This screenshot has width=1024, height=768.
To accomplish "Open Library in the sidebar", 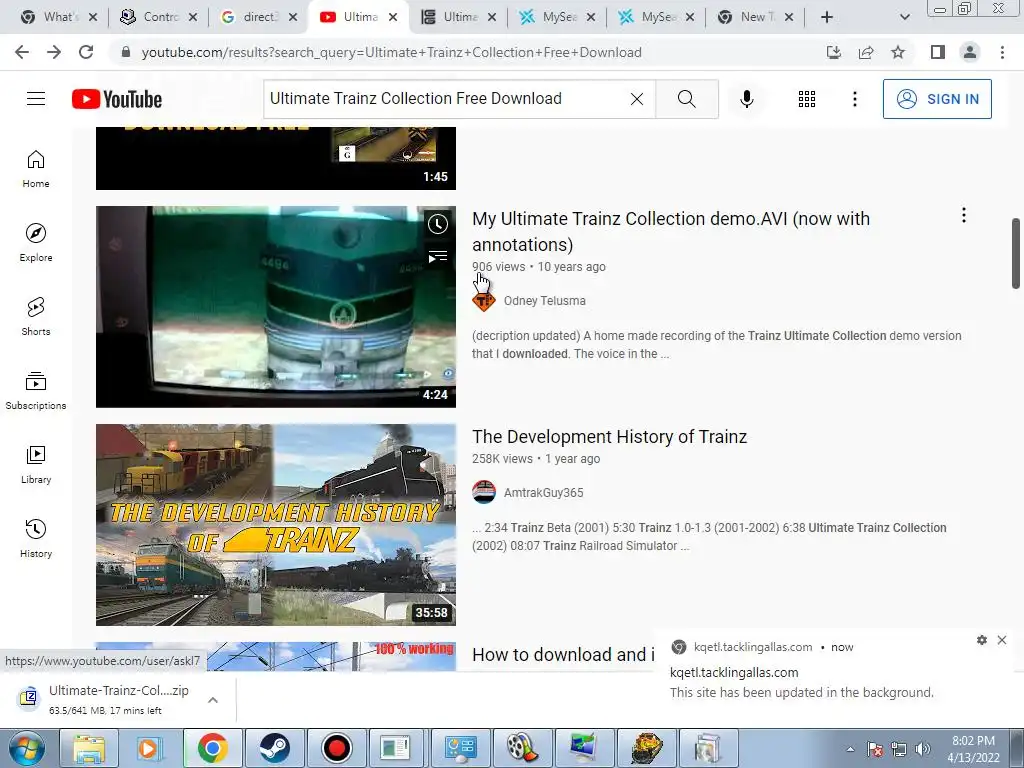I will 36,464.
